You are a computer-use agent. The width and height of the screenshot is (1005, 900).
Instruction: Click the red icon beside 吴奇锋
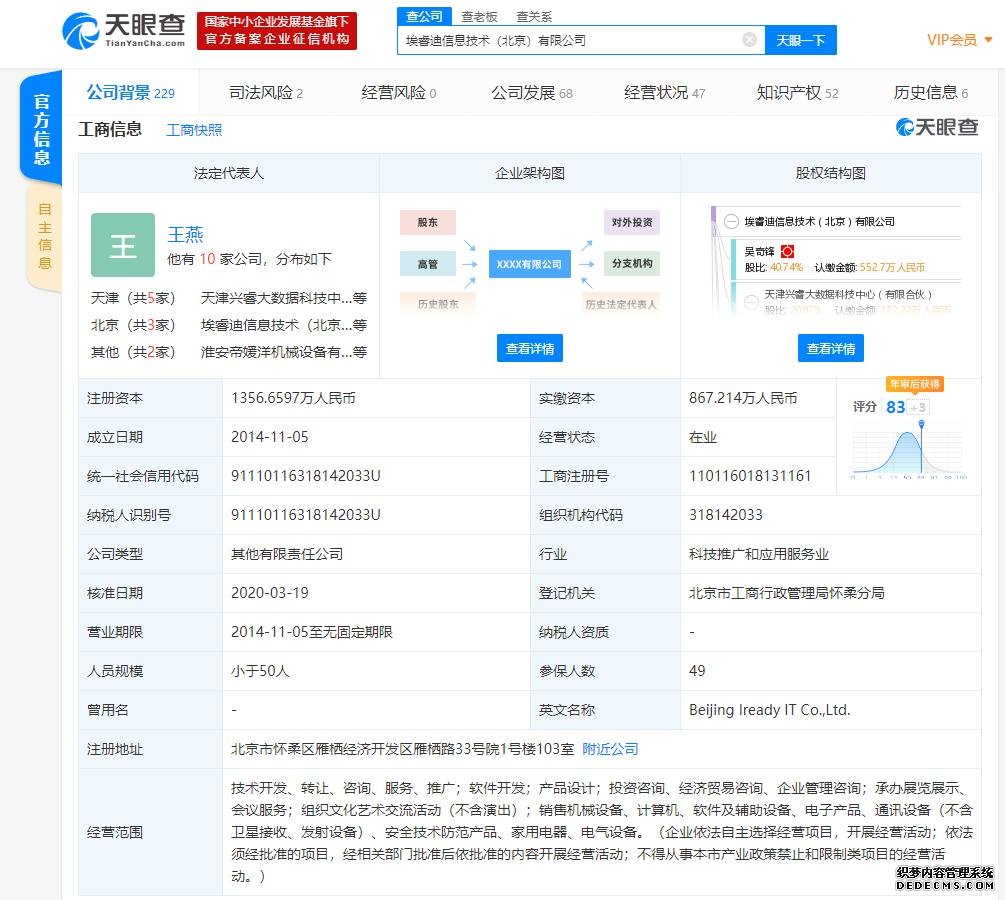(x=787, y=251)
